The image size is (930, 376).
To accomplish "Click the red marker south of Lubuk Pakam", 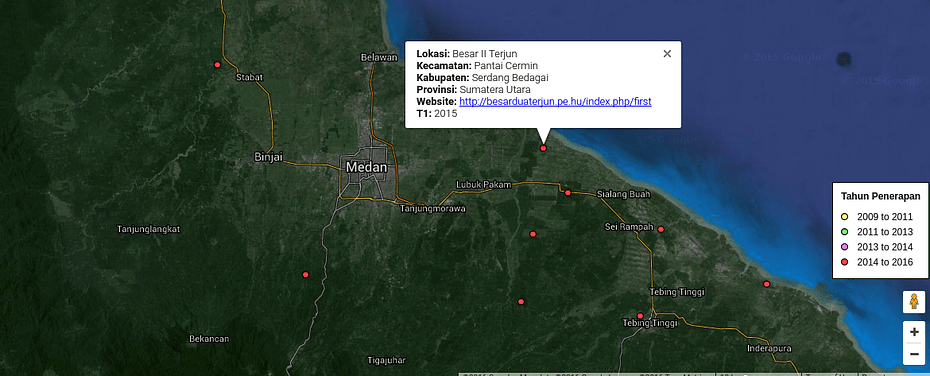I will pyautogui.click(x=533, y=234).
